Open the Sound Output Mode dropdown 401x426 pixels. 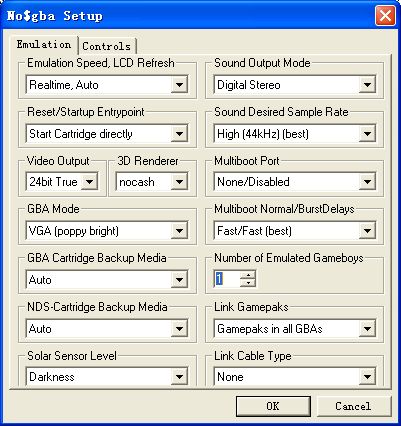(295, 84)
